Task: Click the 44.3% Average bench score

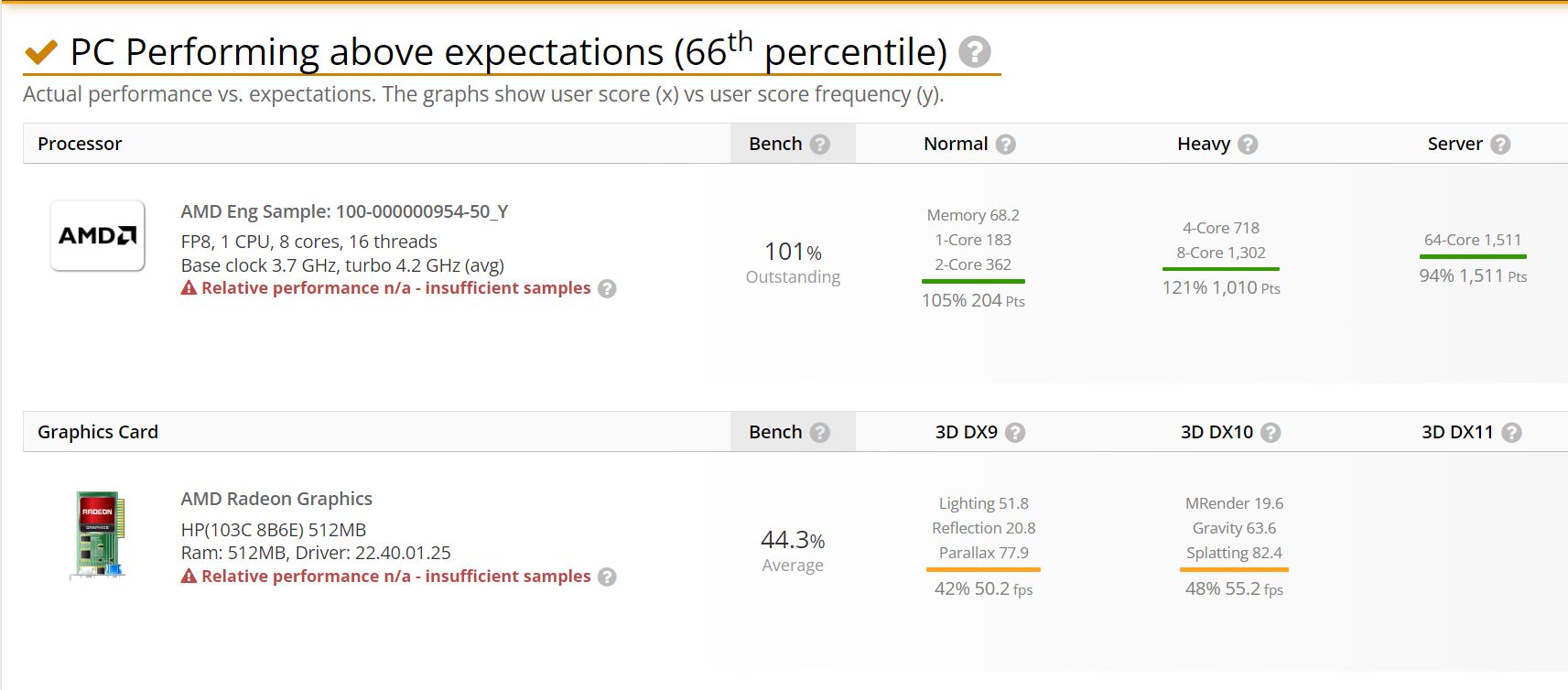Action: [x=793, y=551]
